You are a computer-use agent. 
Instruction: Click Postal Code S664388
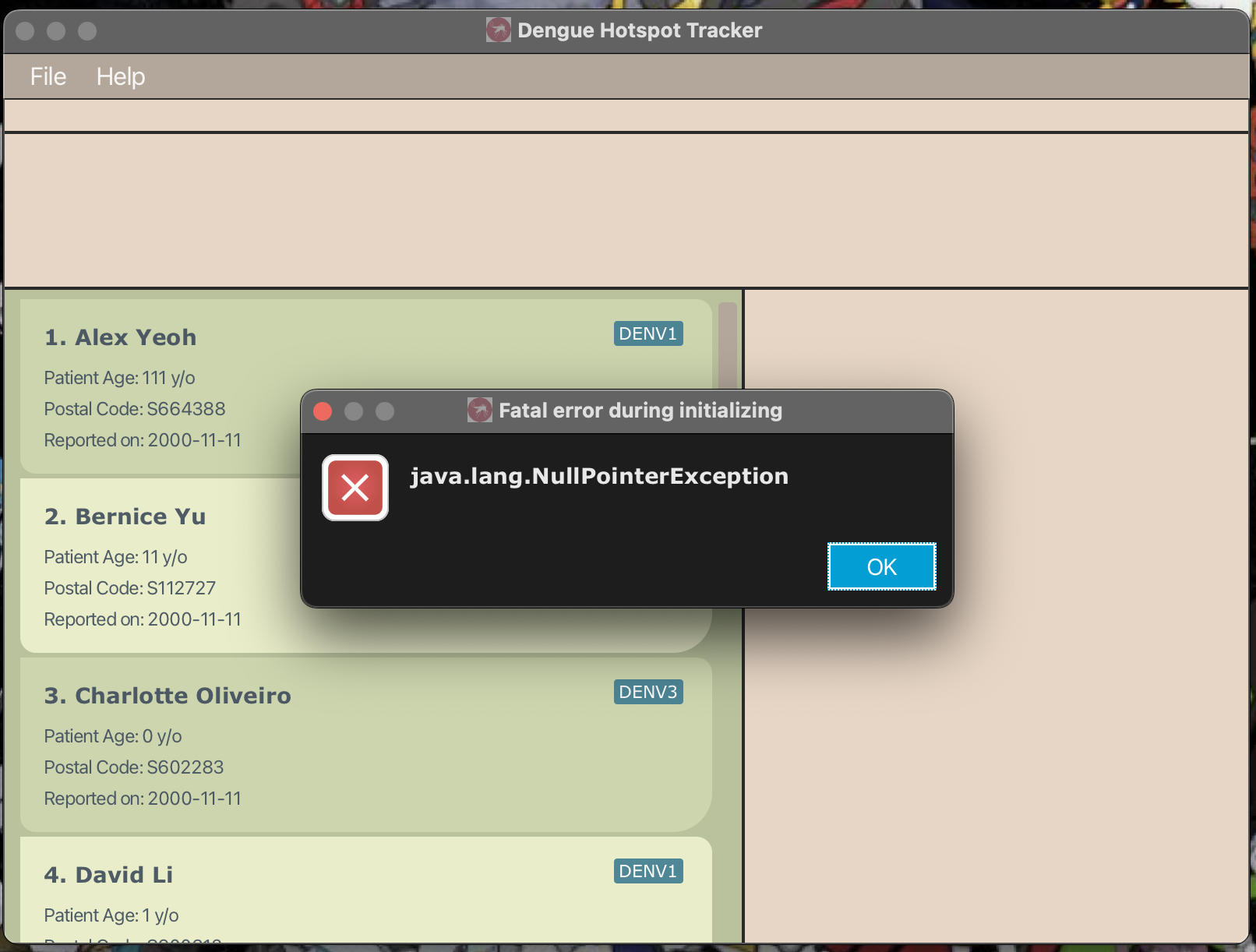tap(135, 409)
